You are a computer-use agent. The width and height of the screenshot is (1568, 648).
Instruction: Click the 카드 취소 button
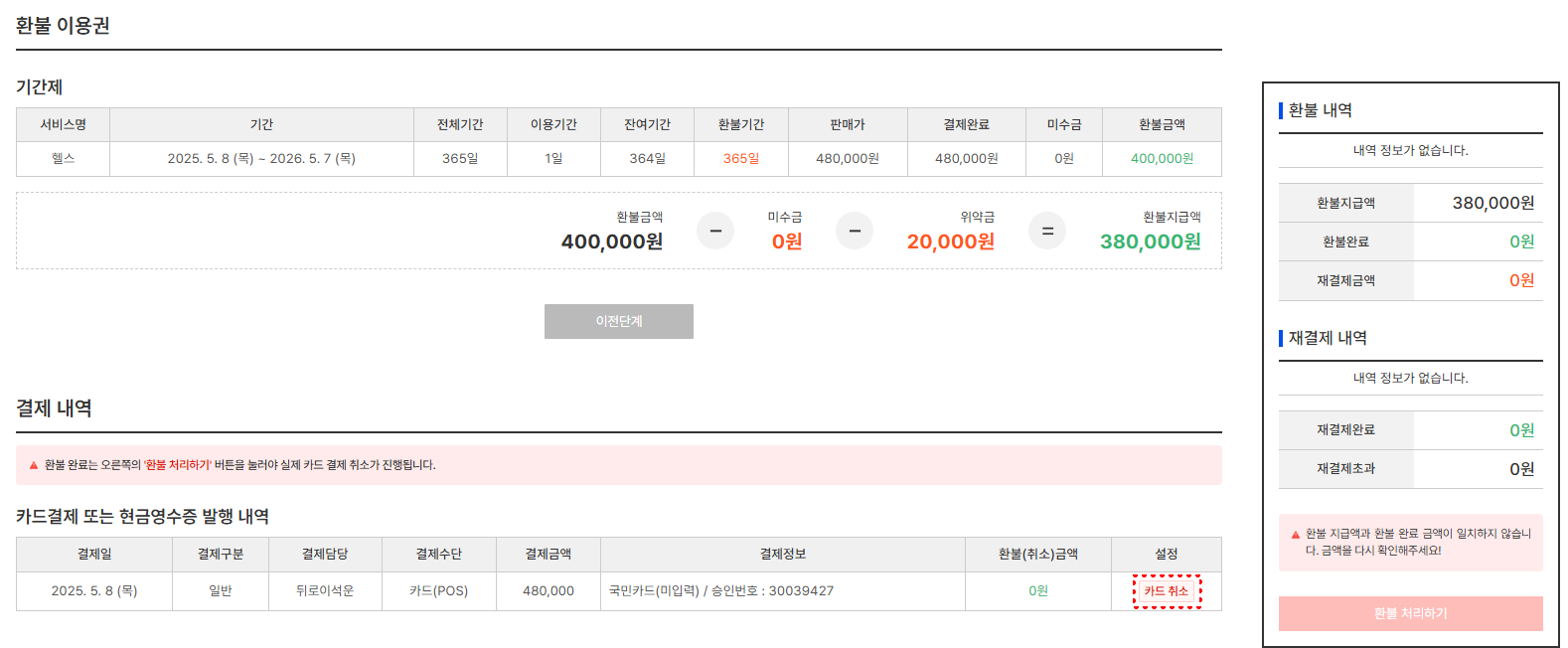coord(1167,590)
